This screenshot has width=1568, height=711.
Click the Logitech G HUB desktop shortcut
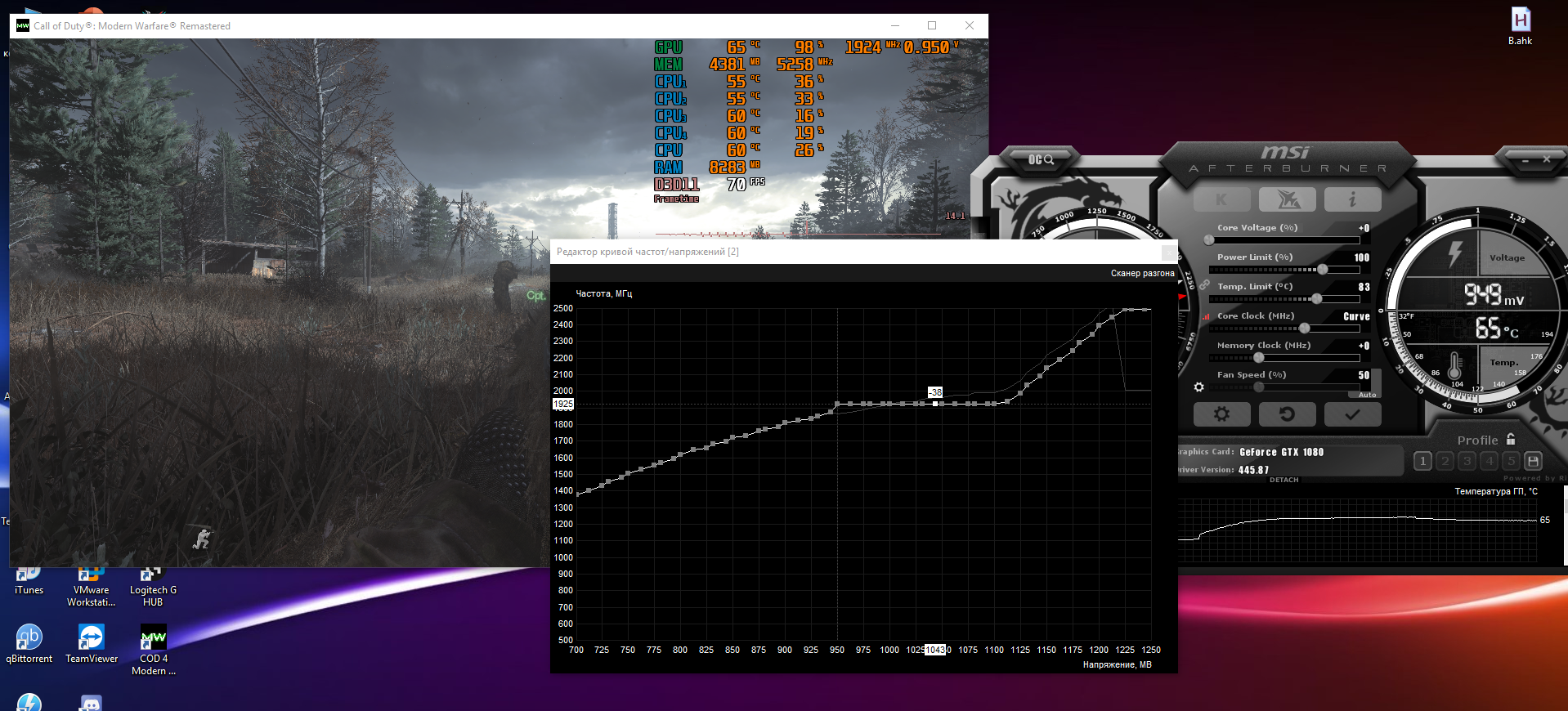pos(153,588)
